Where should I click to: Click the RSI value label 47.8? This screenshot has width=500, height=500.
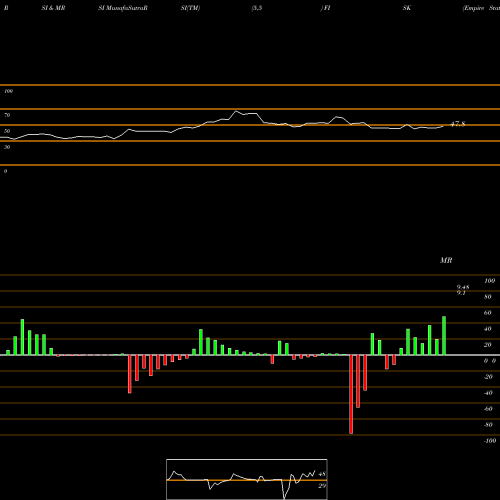[x=458, y=124]
